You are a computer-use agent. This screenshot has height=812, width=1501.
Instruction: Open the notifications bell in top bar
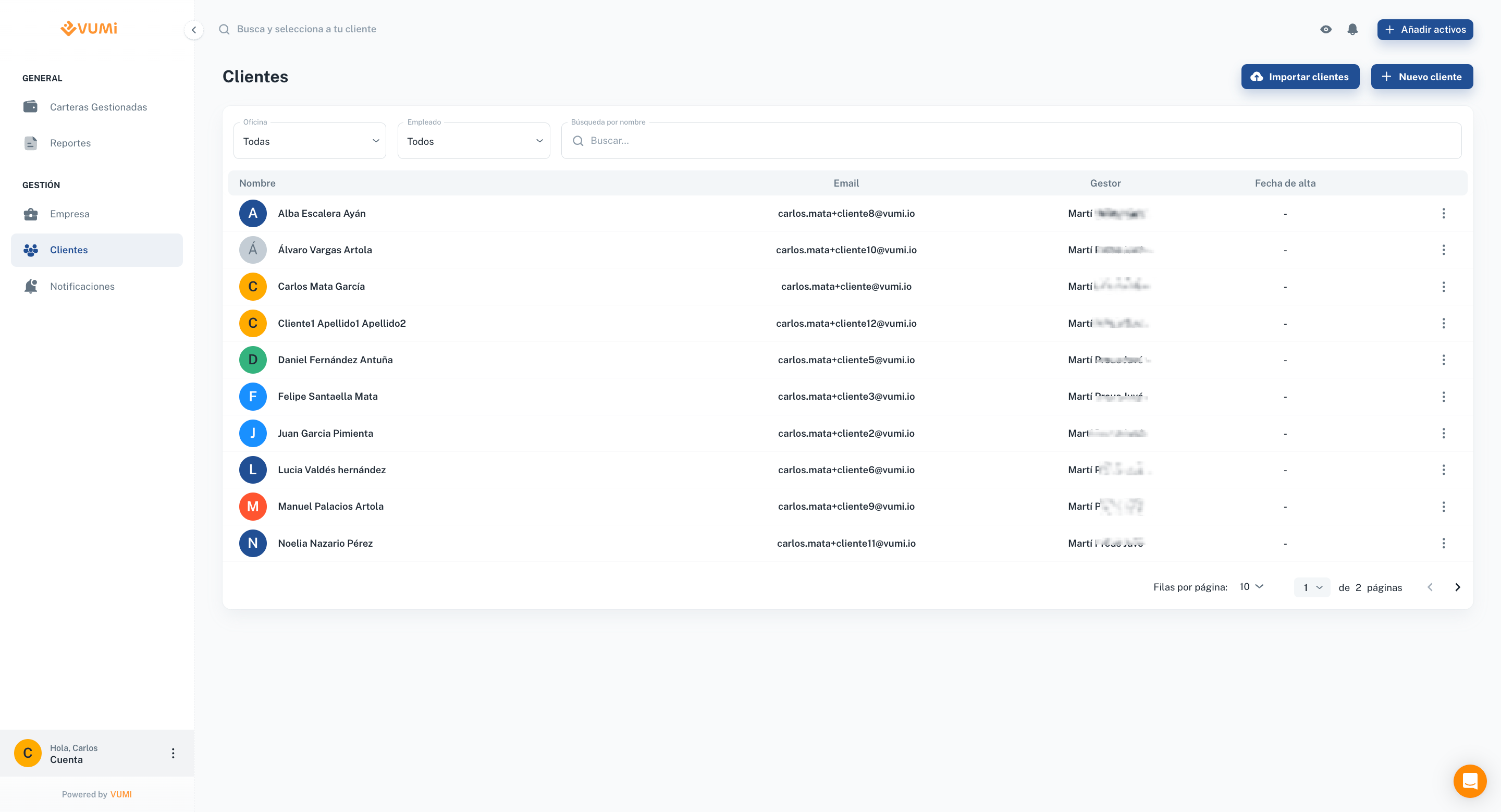(1352, 29)
